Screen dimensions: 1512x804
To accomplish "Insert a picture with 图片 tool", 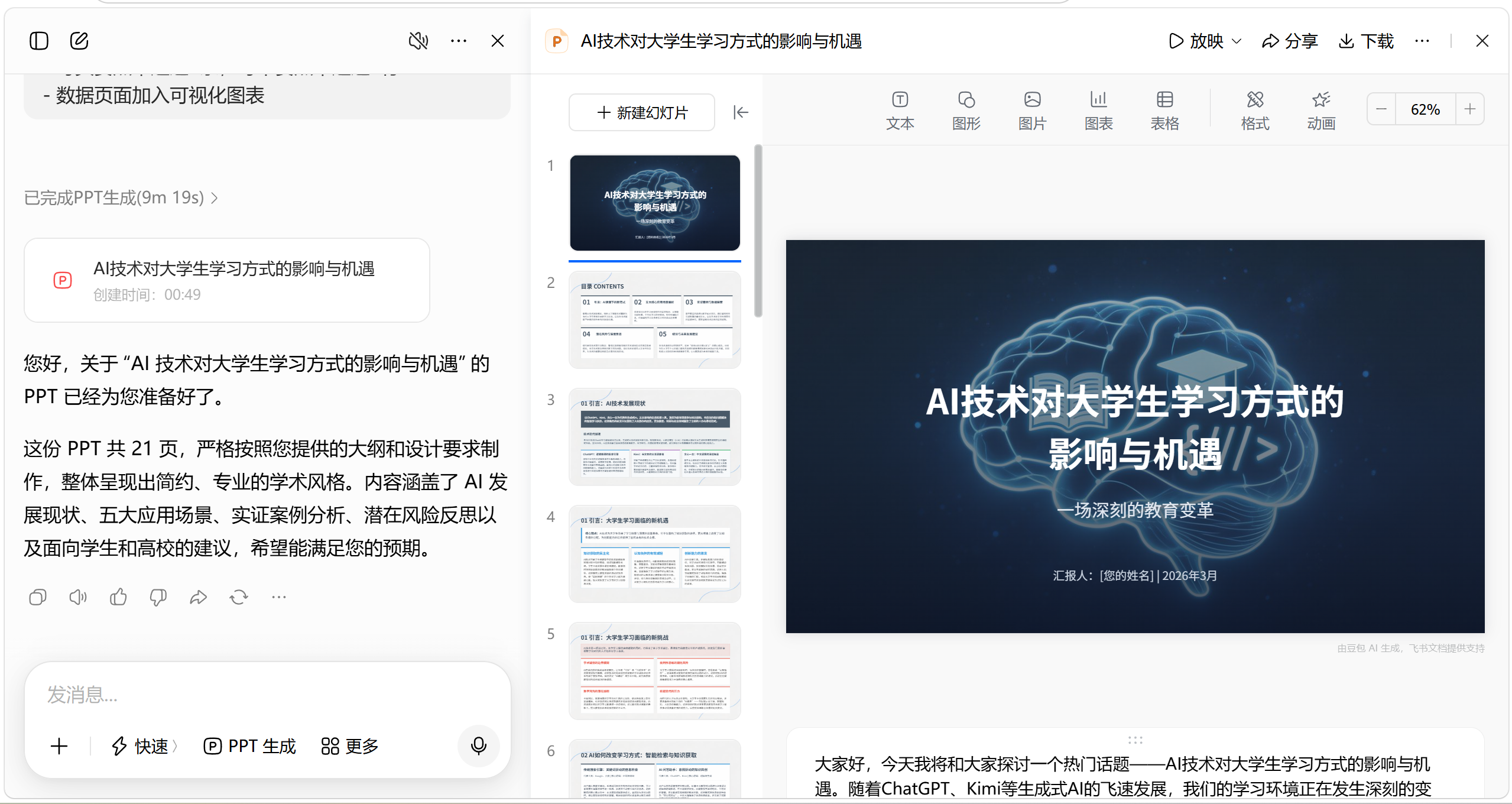I will pyautogui.click(x=1033, y=111).
